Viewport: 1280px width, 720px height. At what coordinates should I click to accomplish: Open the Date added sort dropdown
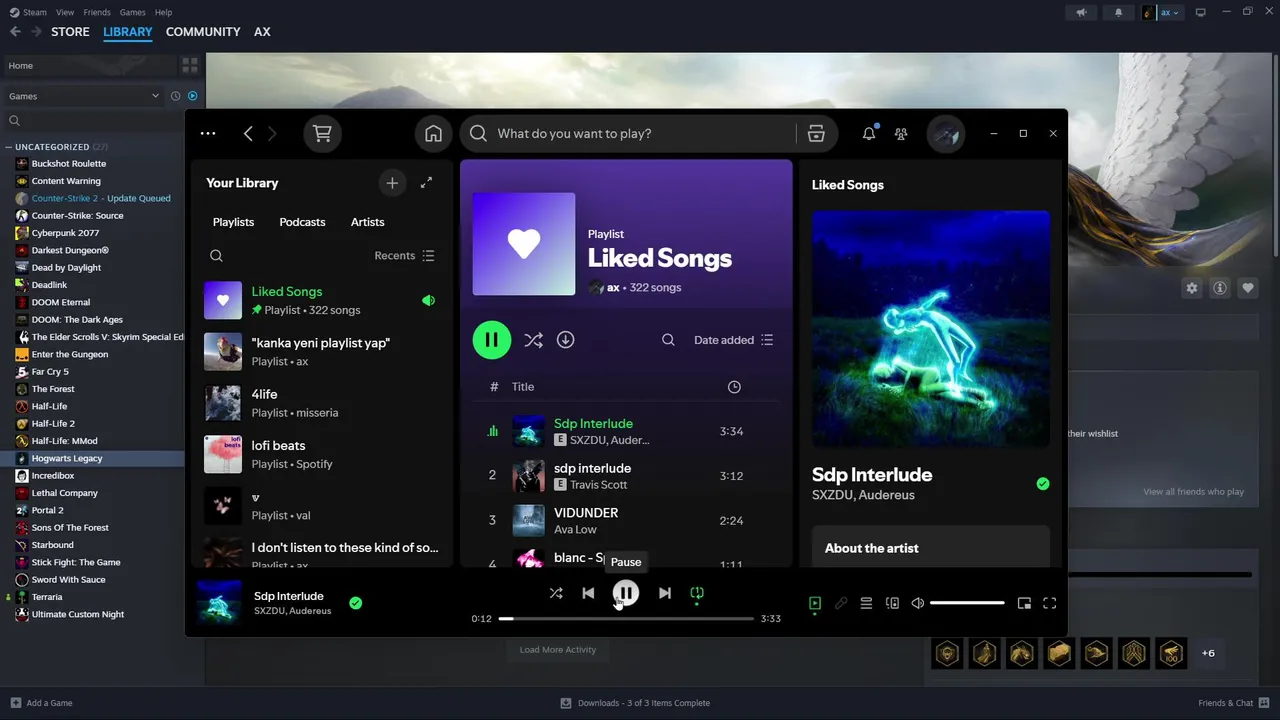[x=734, y=340]
